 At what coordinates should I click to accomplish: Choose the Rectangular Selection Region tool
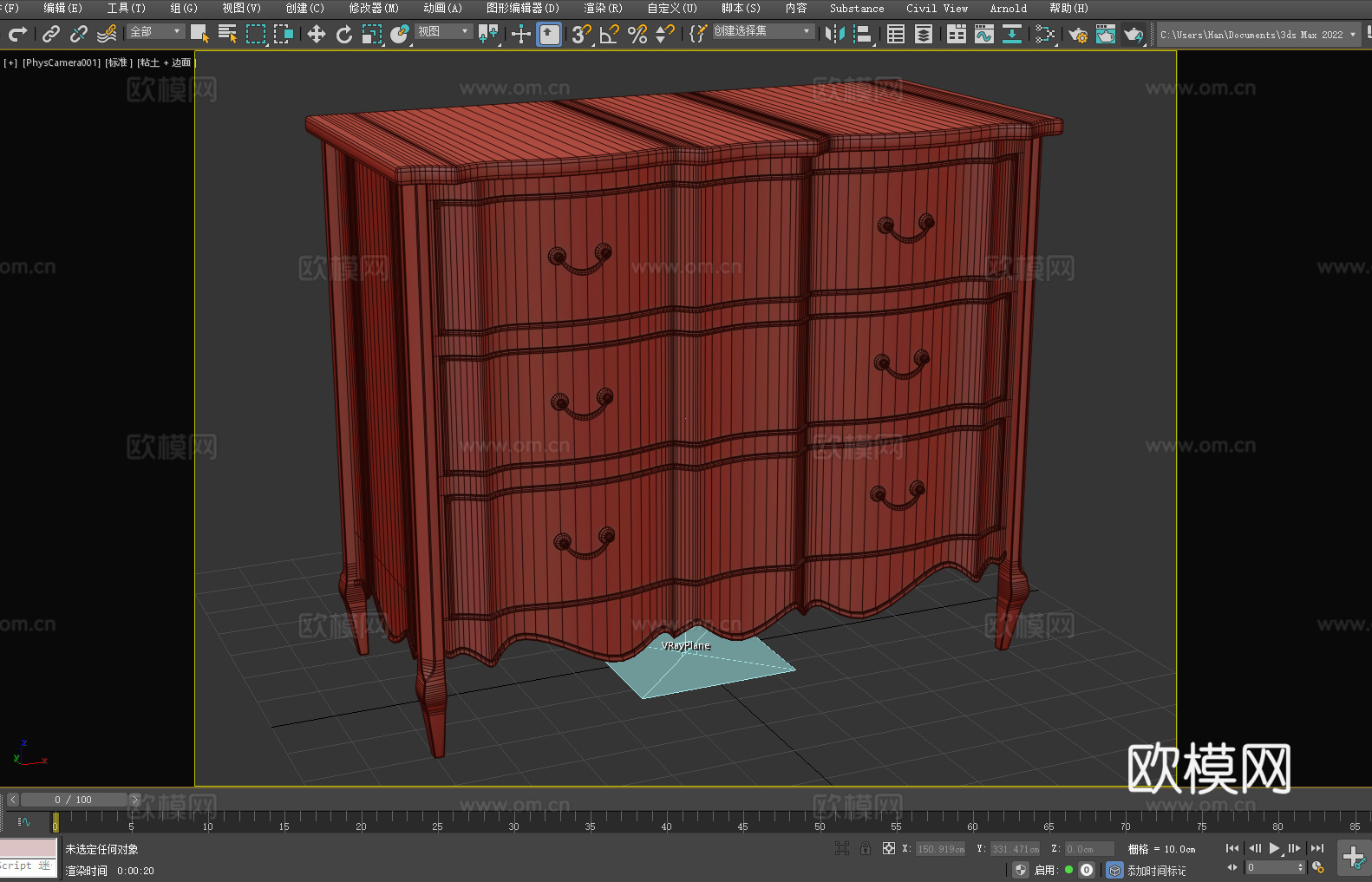[256, 34]
